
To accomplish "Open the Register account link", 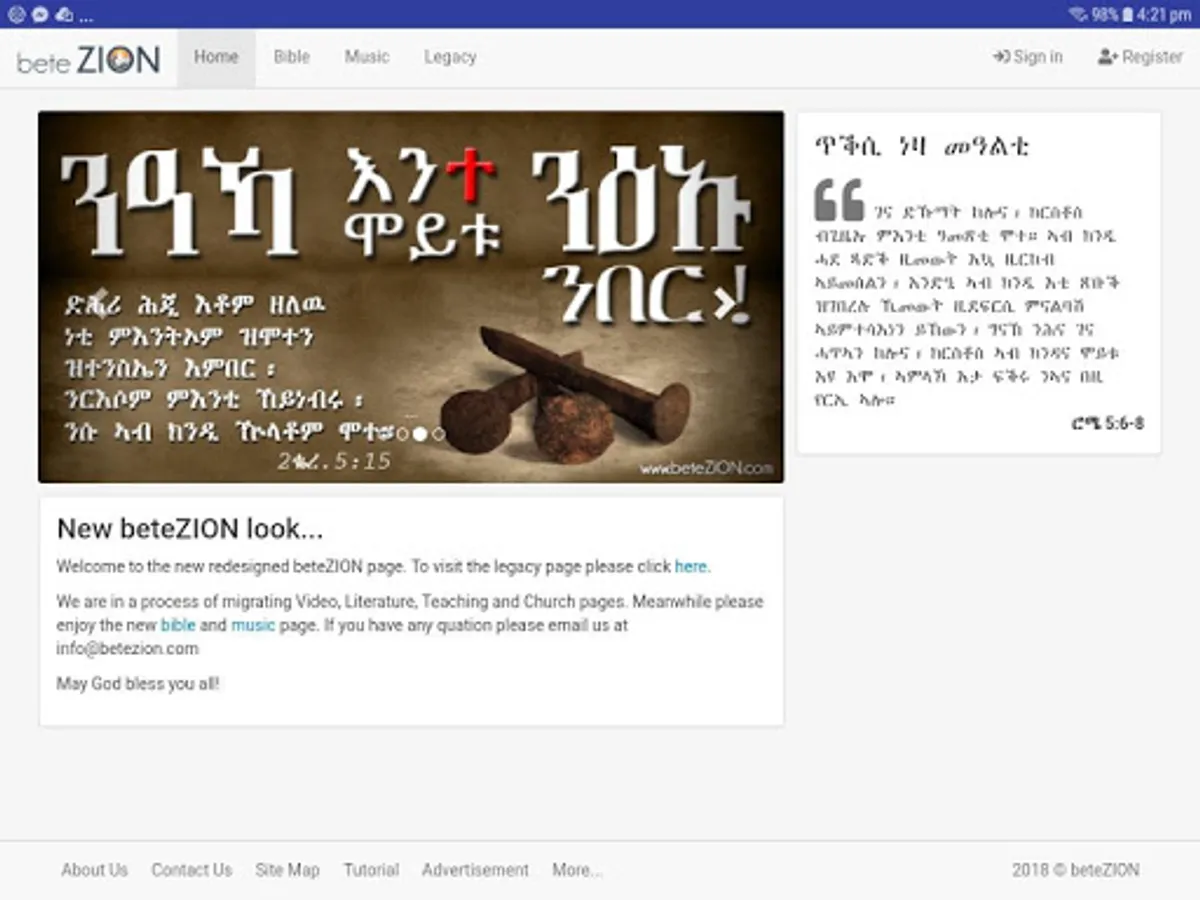I will (1140, 57).
